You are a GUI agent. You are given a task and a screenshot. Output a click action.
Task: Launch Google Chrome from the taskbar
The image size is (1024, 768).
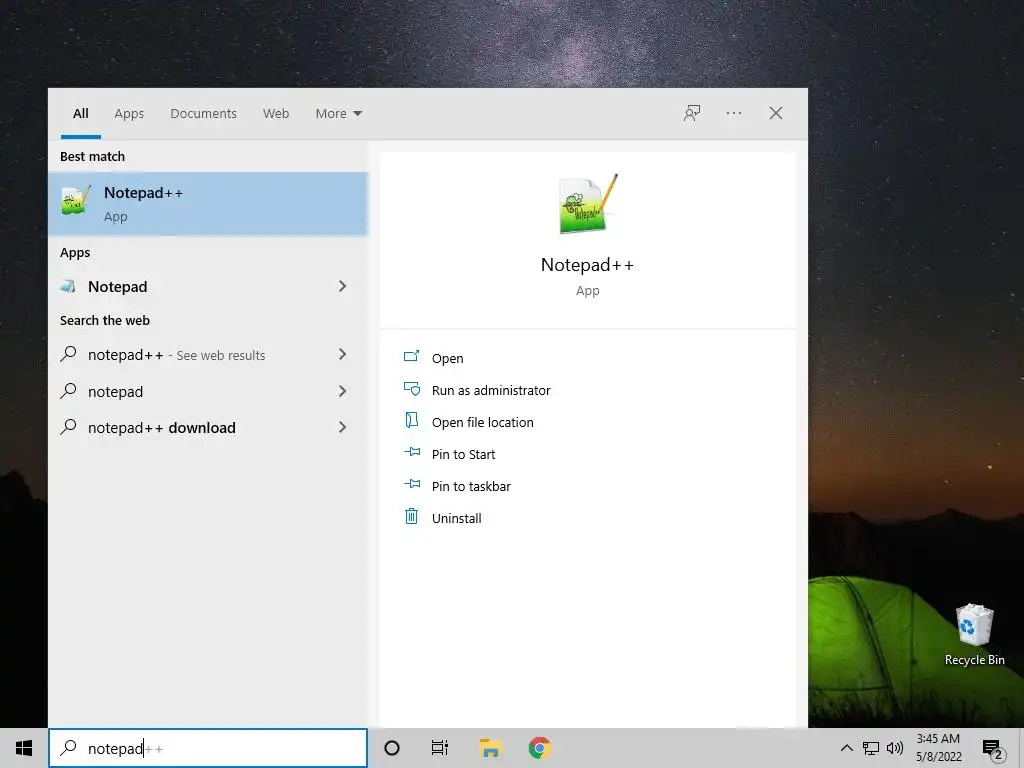[539, 748]
